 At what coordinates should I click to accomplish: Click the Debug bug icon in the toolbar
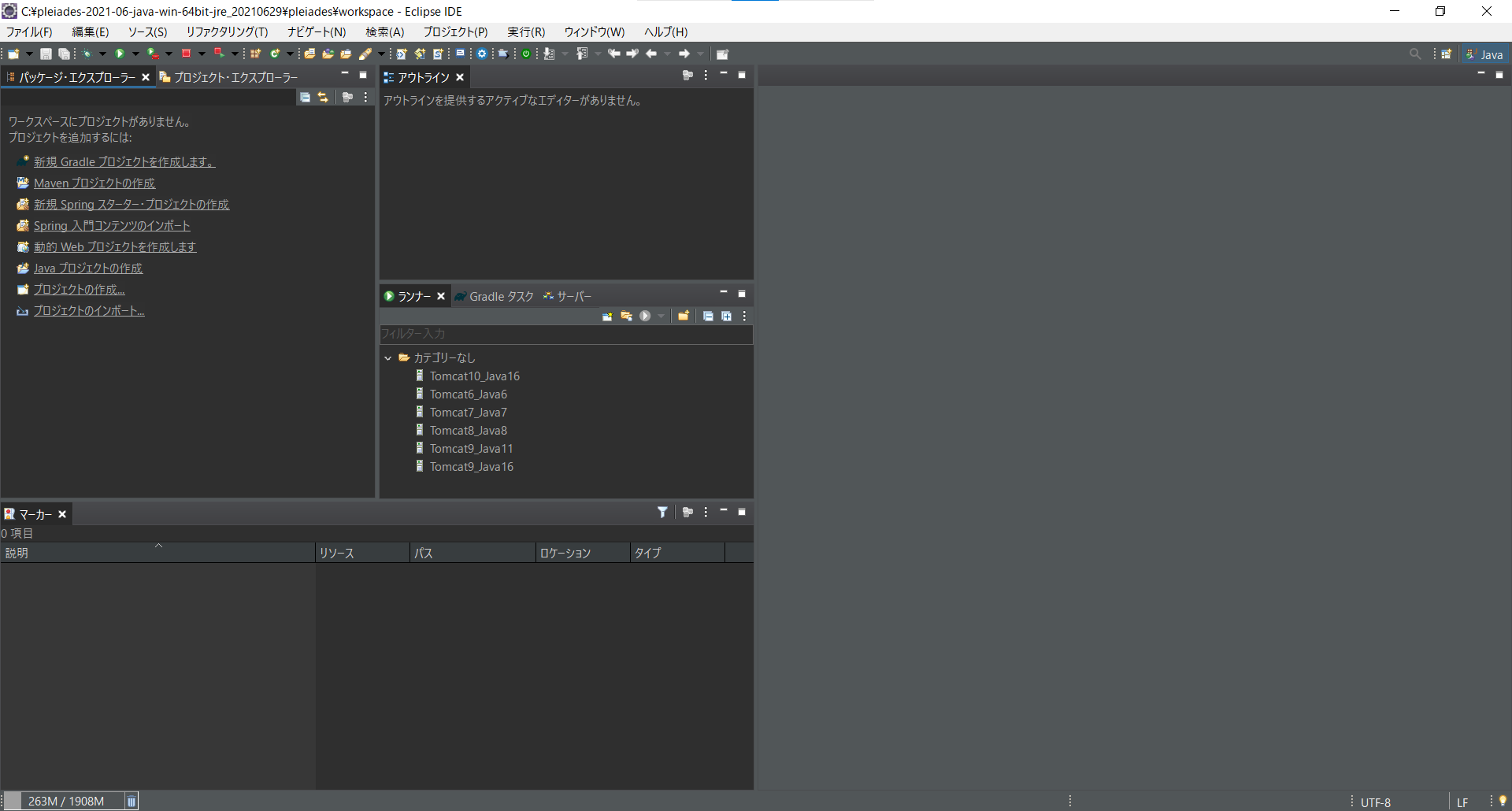[x=87, y=54]
